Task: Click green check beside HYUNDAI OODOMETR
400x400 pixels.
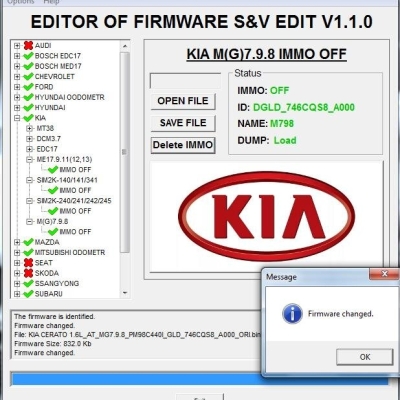Action: coord(28,97)
